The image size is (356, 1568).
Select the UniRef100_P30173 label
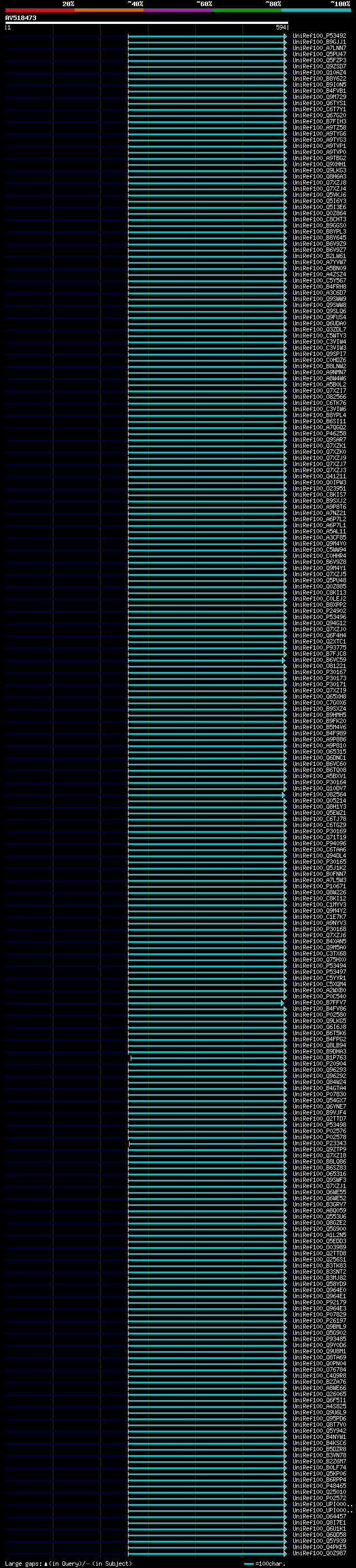(x=319, y=679)
